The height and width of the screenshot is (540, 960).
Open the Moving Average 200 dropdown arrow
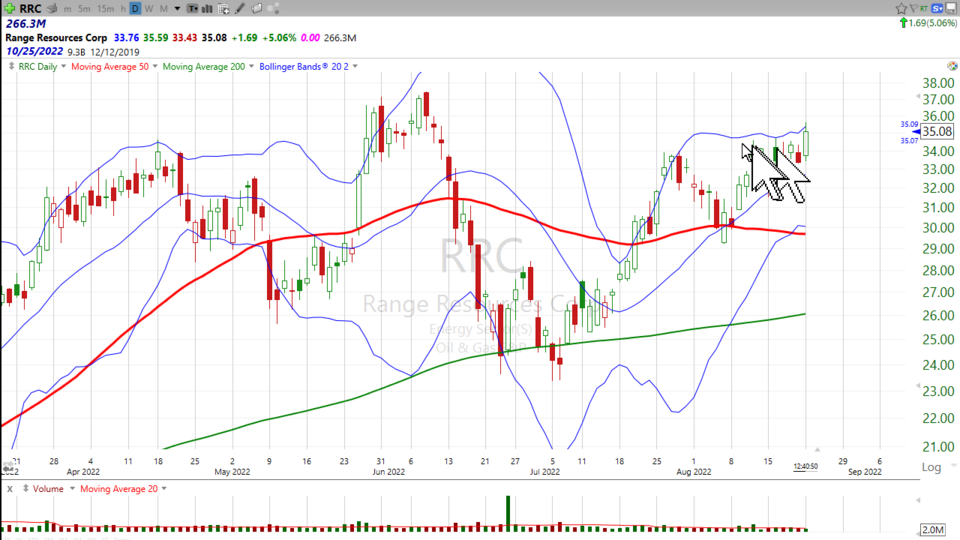tap(251, 66)
